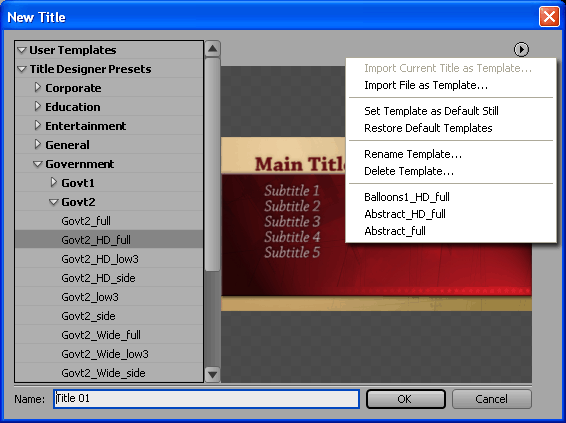This screenshot has width=566, height=423.
Task: Expand the General presets folder
Action: [38, 145]
